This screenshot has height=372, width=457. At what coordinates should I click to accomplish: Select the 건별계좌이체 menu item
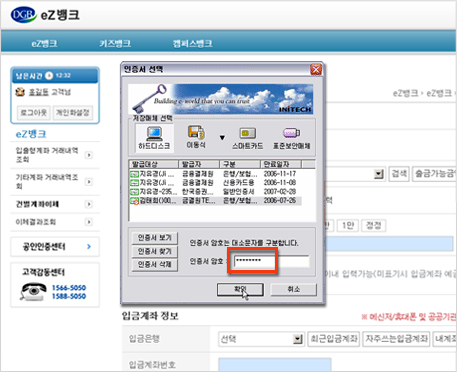(37, 204)
